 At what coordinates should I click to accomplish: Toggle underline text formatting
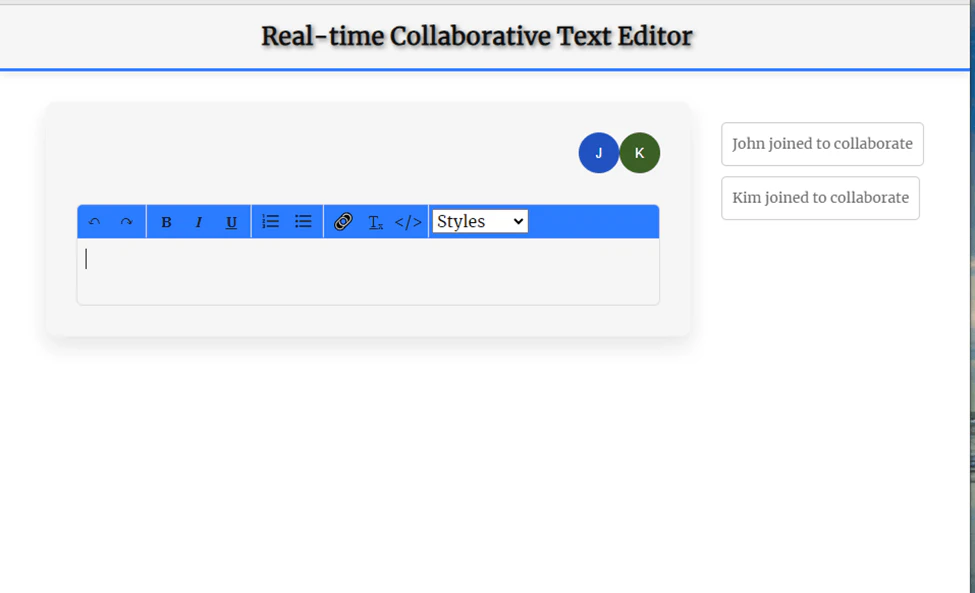click(230, 221)
